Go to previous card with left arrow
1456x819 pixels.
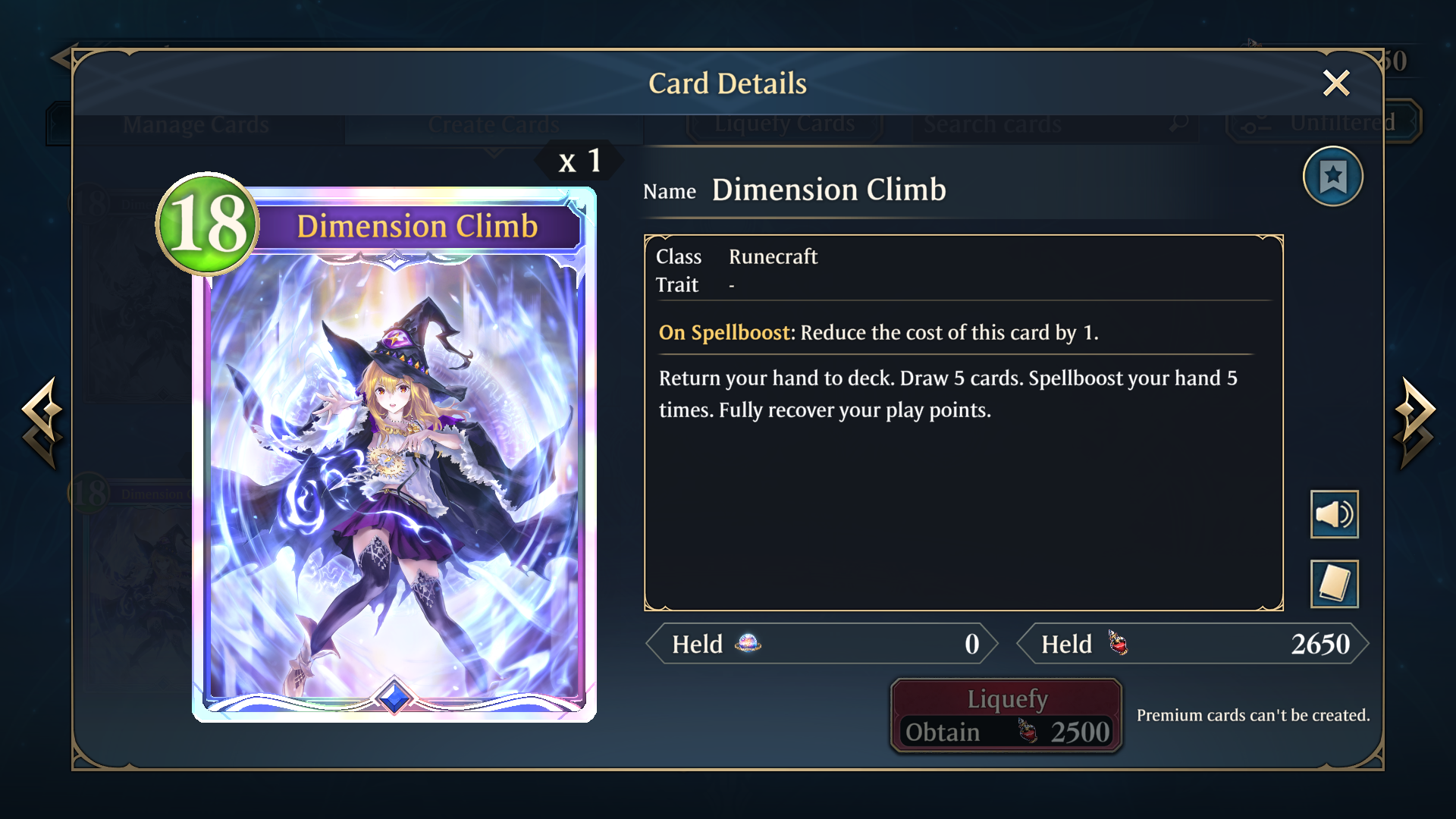pyautogui.click(x=42, y=422)
